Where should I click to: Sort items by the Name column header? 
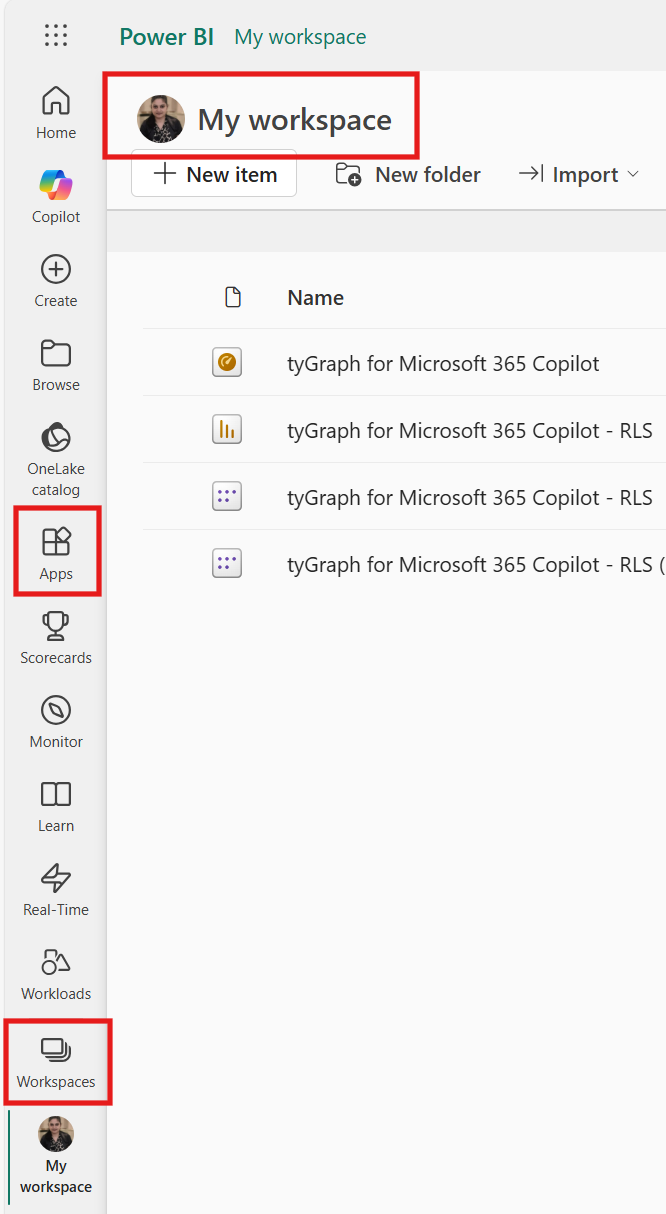[x=315, y=298]
